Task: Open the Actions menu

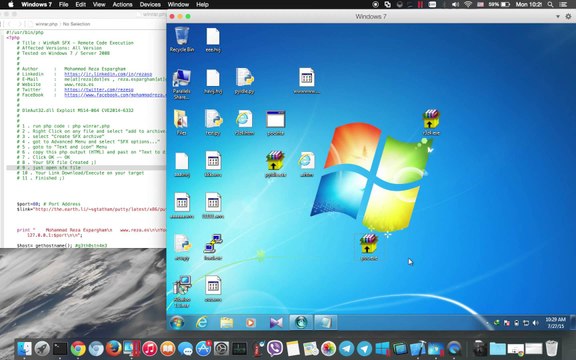Action: point(122,4)
